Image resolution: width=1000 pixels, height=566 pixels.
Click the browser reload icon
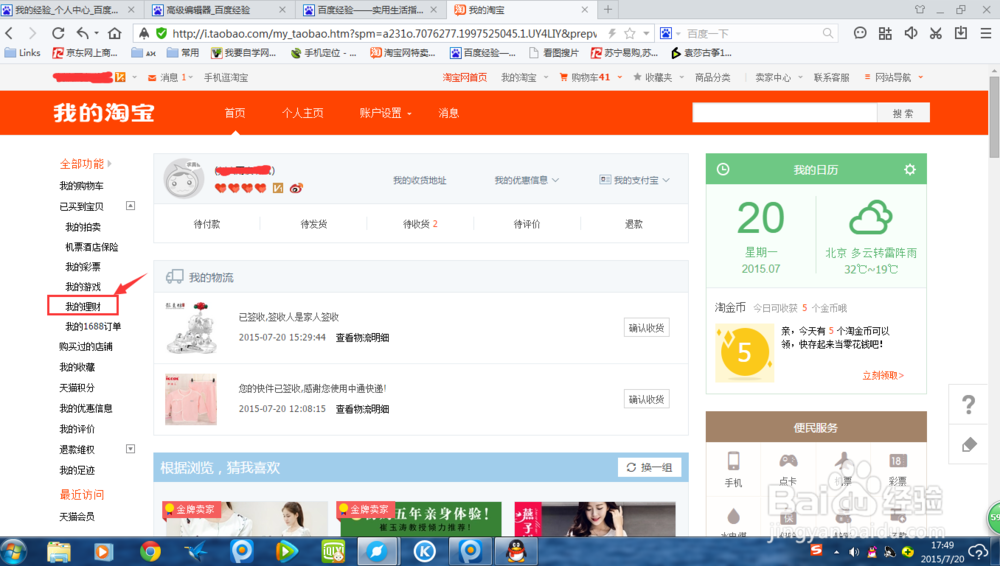58,33
